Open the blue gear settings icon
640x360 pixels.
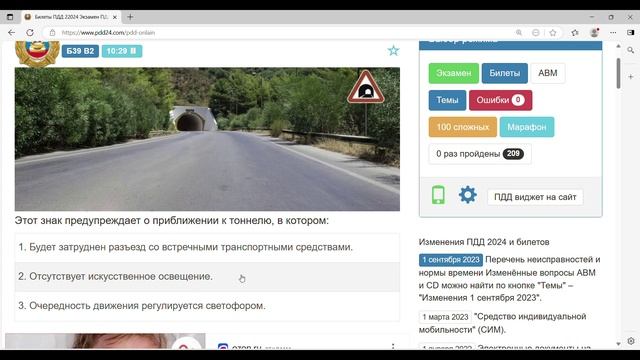click(x=468, y=195)
